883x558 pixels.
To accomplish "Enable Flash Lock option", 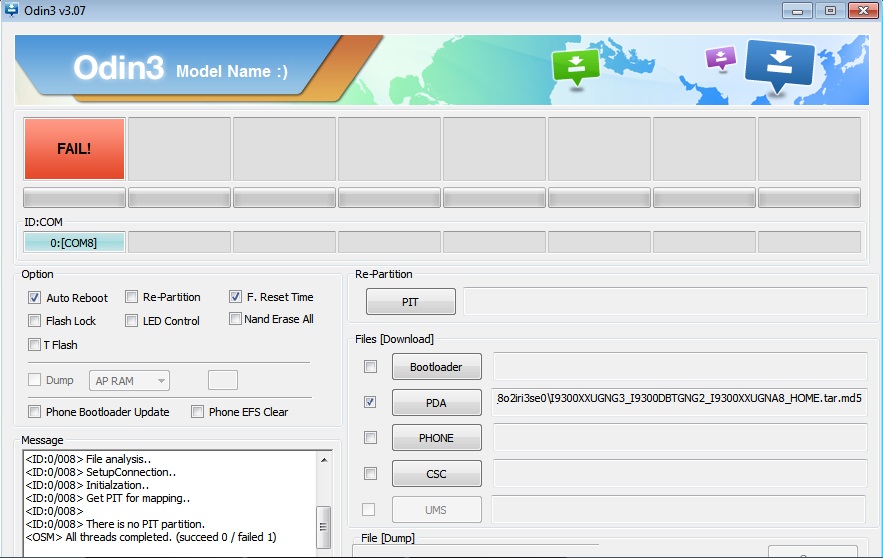I will tap(34, 320).
